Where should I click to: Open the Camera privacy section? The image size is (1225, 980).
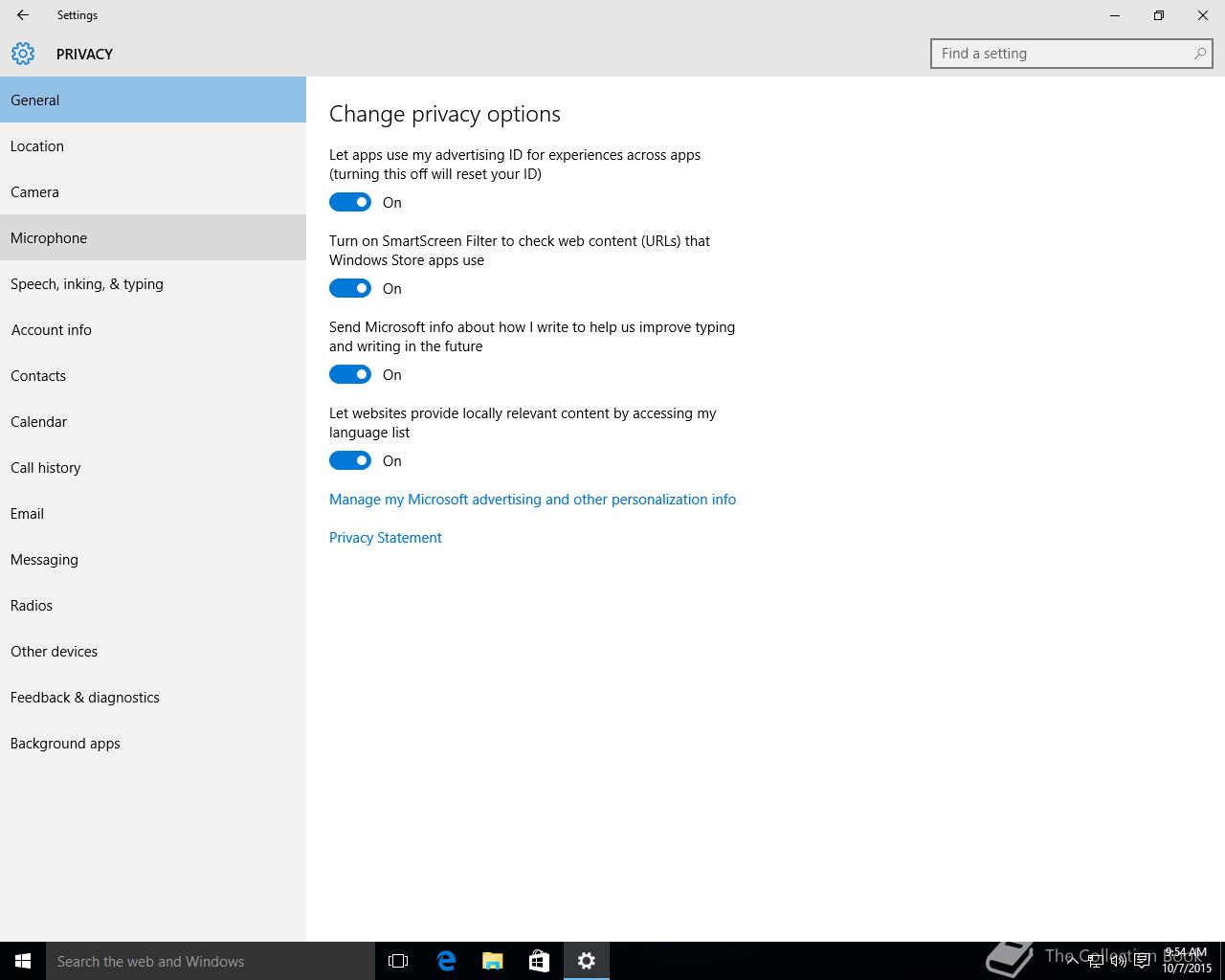coord(153,191)
